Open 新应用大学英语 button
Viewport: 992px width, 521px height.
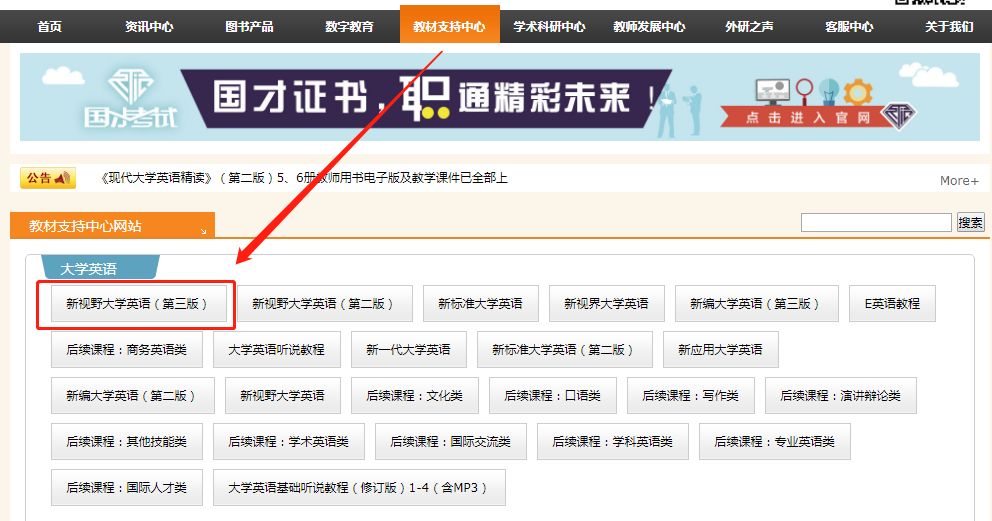[x=721, y=350]
